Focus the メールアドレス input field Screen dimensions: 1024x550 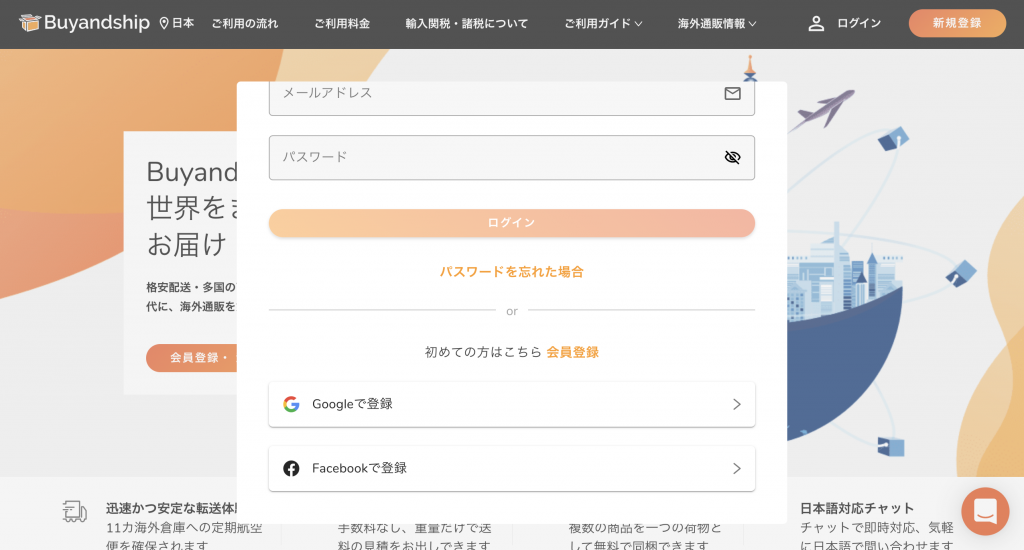point(511,98)
